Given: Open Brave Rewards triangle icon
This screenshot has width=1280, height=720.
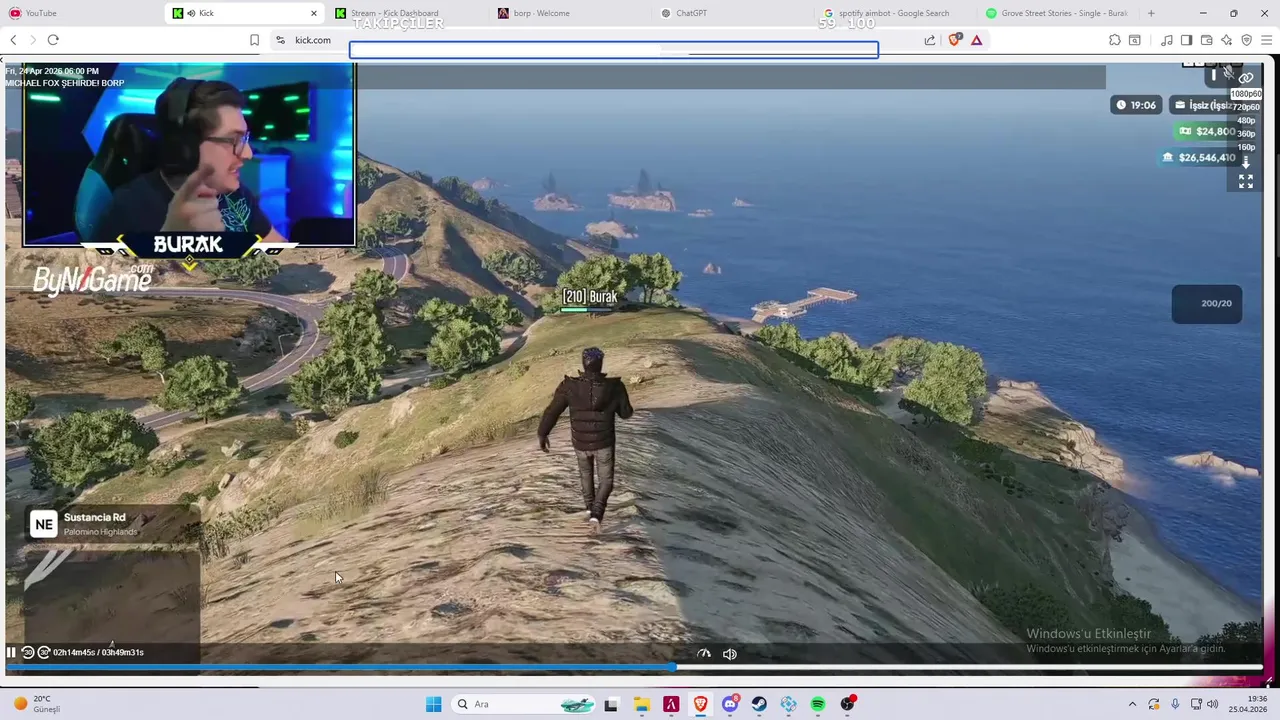Looking at the screenshot, I should (976, 40).
